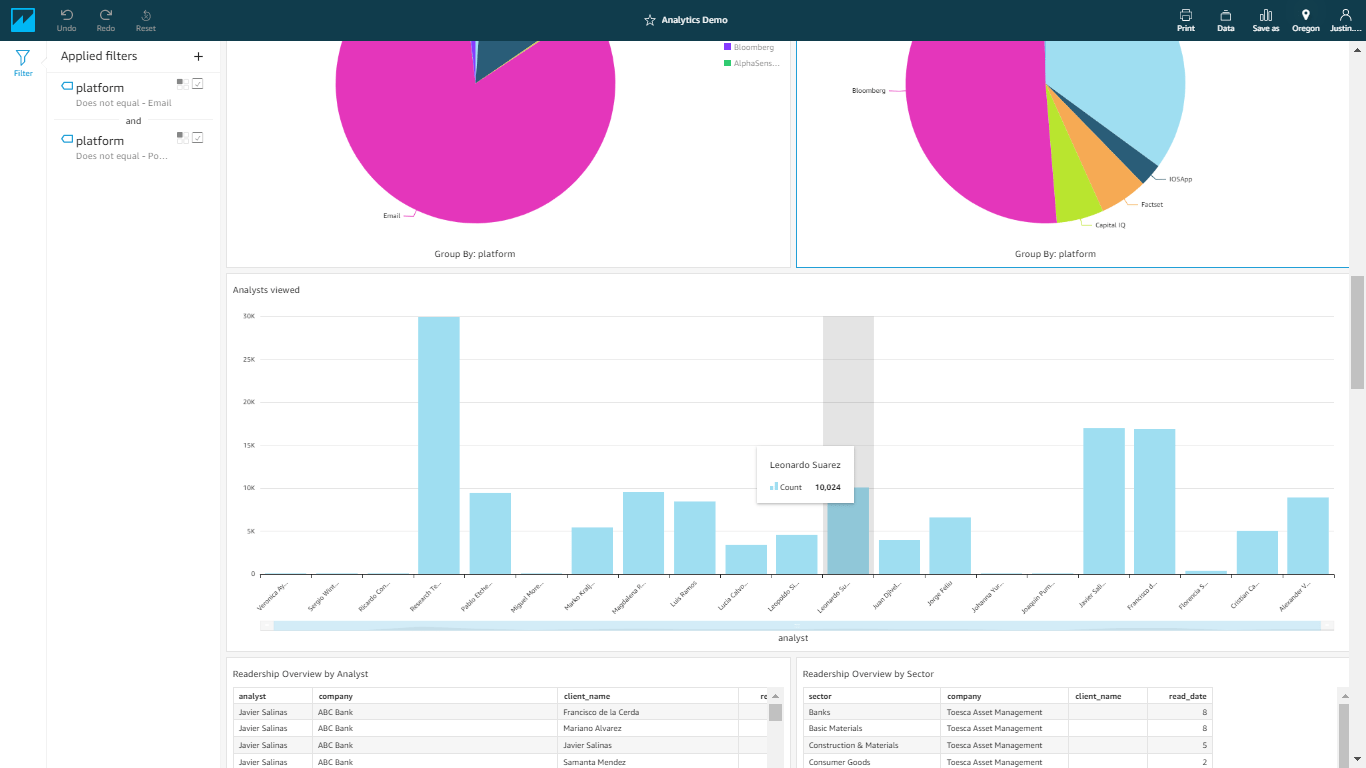Click the Bloomberg purple legend swatch

[x=727, y=47]
